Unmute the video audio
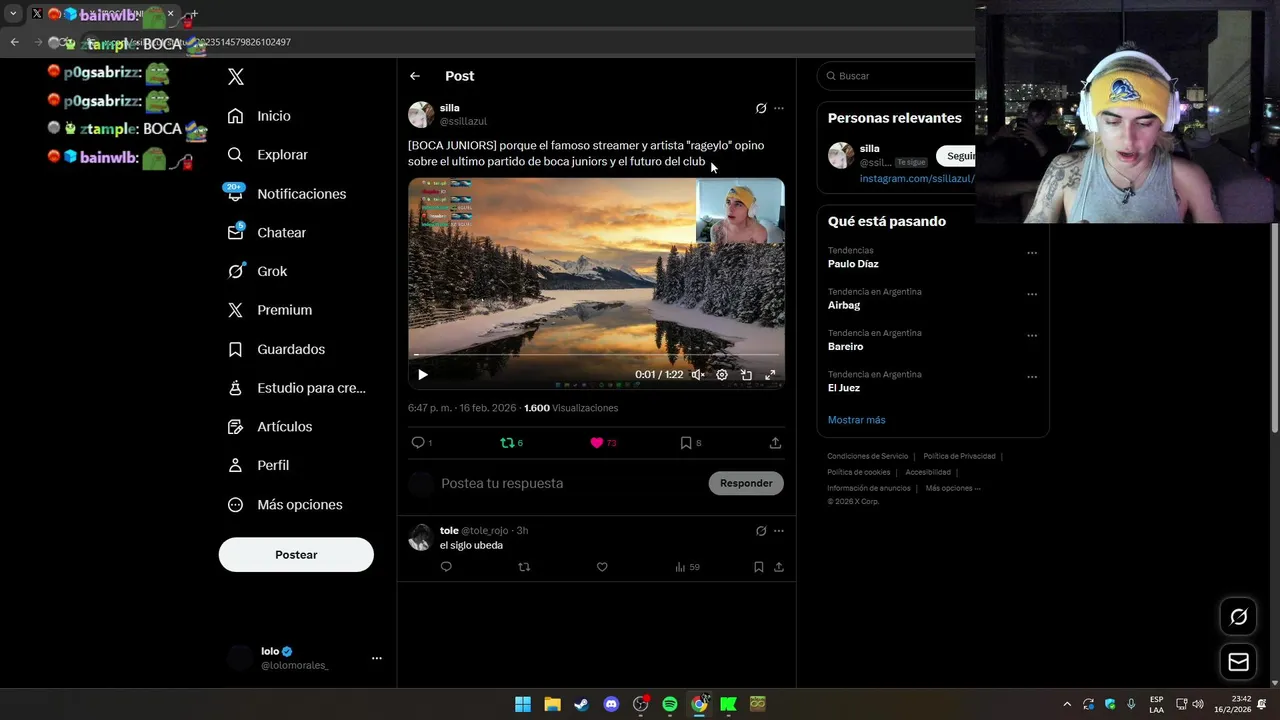Image resolution: width=1280 pixels, height=720 pixels. pyautogui.click(x=698, y=375)
